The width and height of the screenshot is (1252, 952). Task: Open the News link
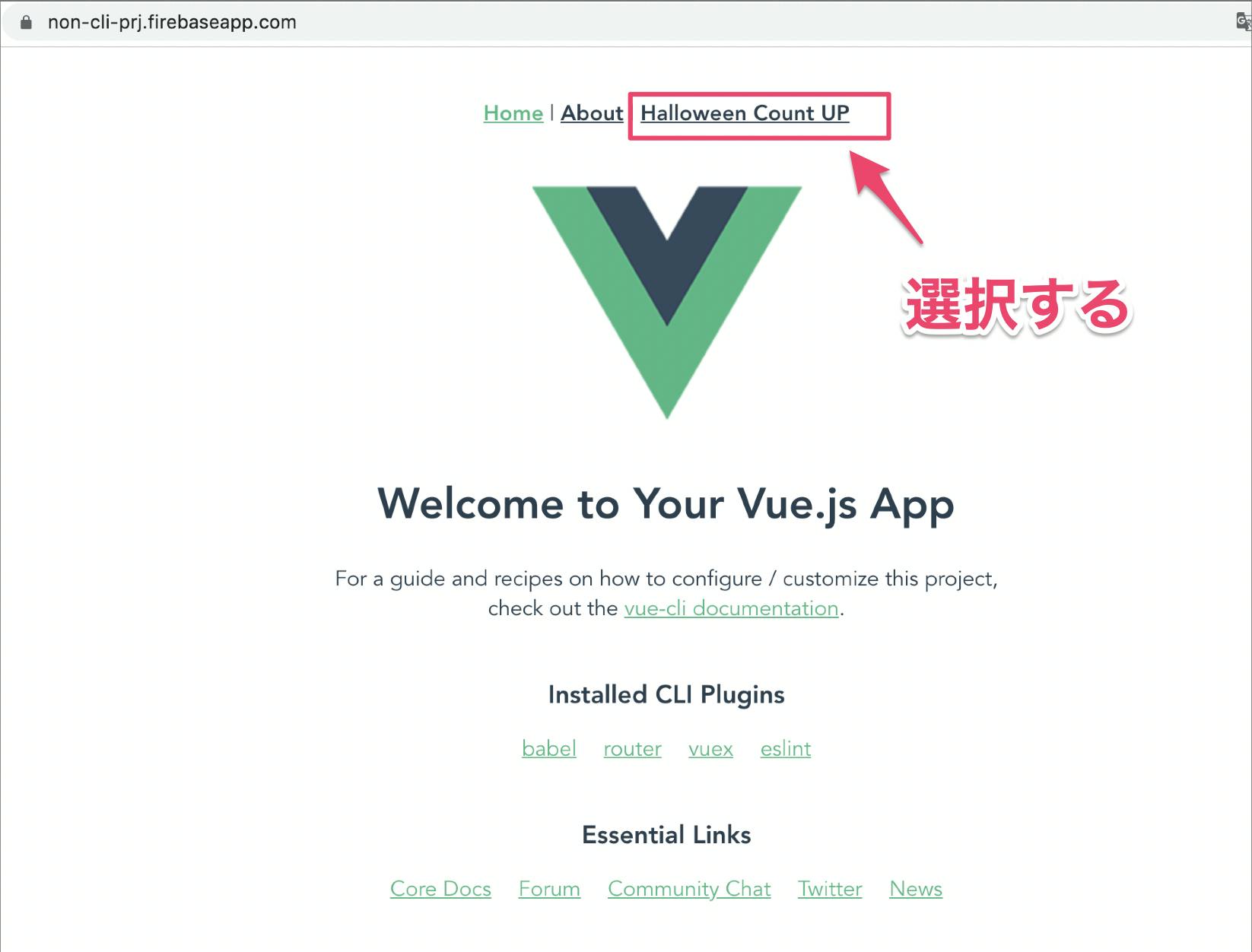[x=916, y=889]
